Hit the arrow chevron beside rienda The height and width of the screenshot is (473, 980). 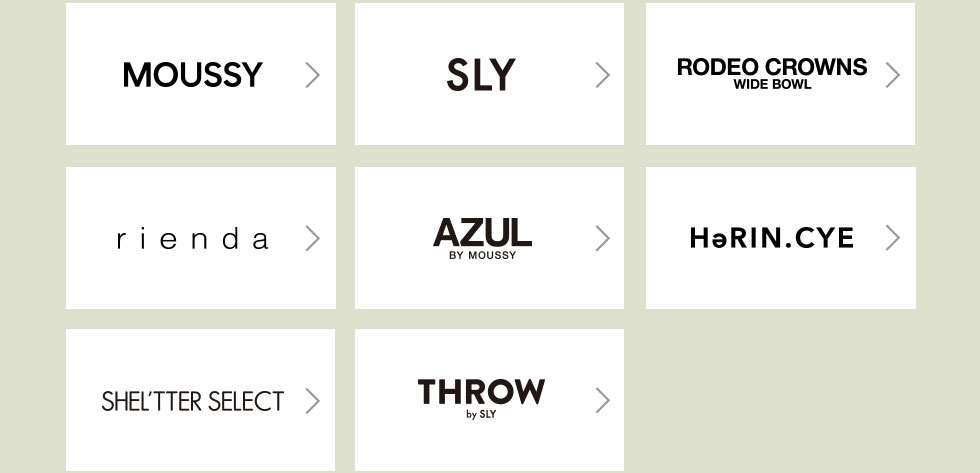pyautogui.click(x=313, y=238)
